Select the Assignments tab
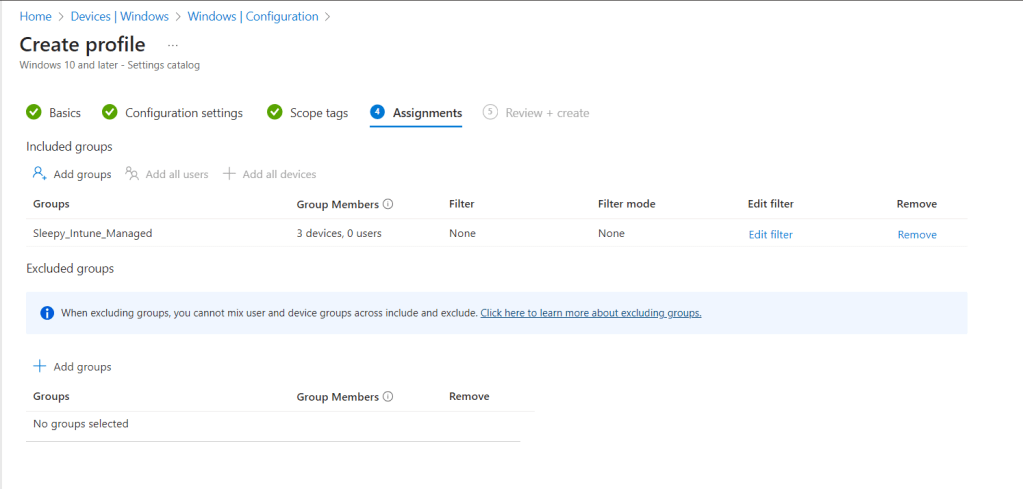Screen dimensions: 1023x489 416,113
